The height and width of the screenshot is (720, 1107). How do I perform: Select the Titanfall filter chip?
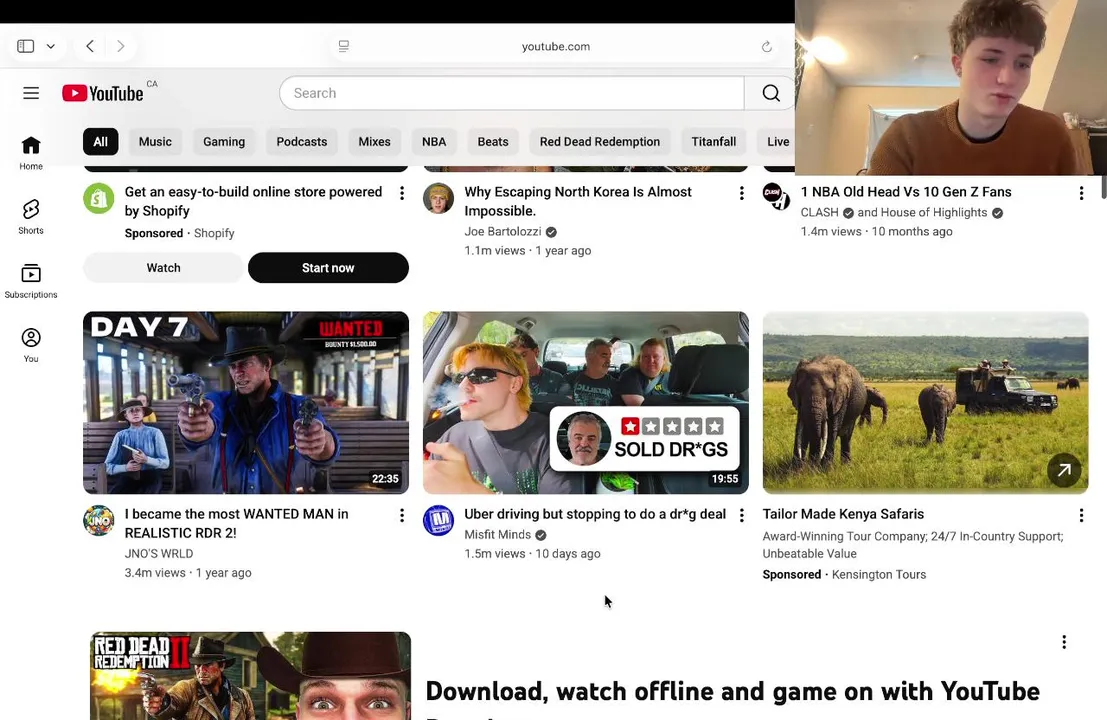[x=714, y=142]
